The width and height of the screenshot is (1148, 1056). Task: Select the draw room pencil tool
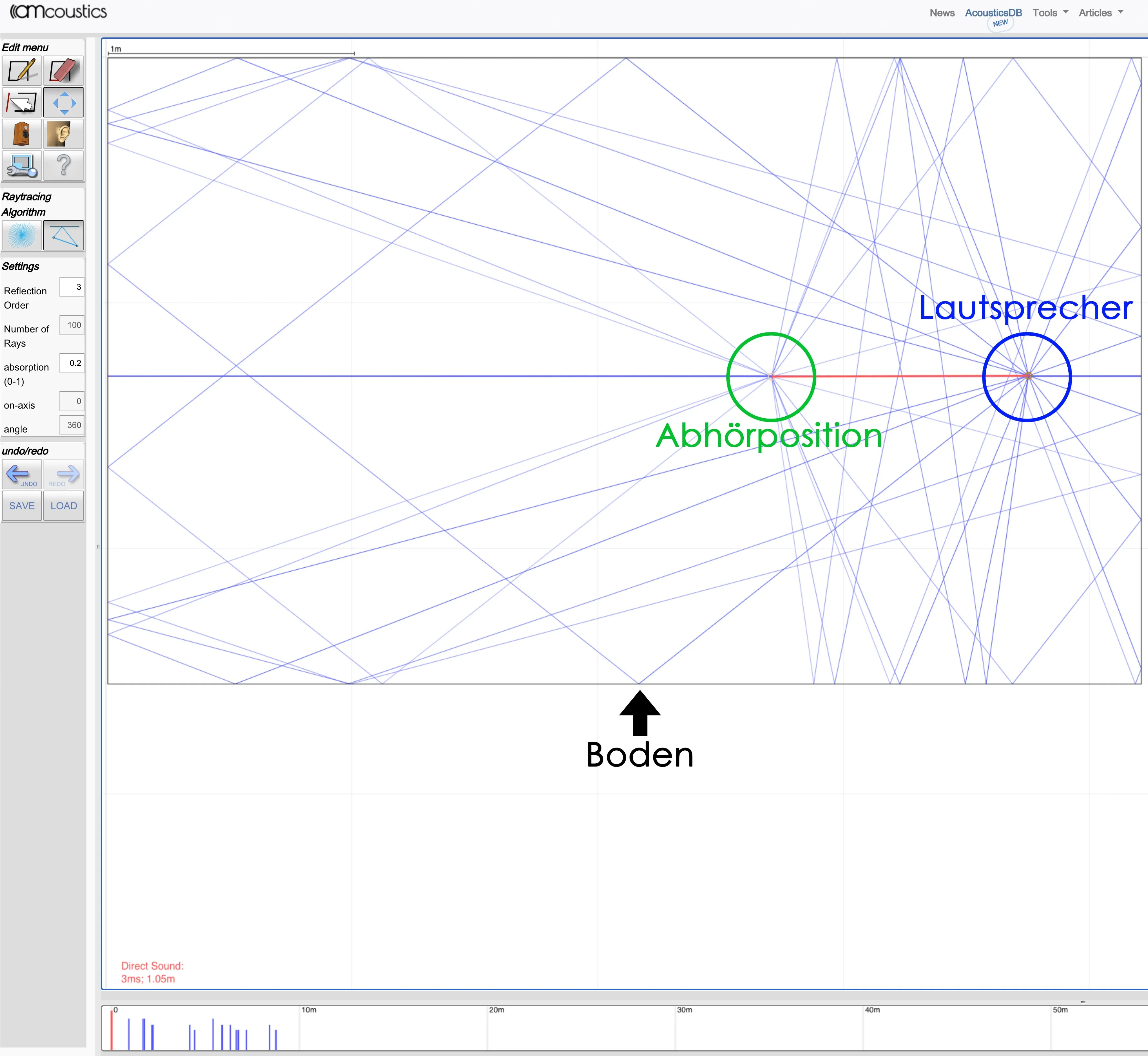click(x=22, y=71)
